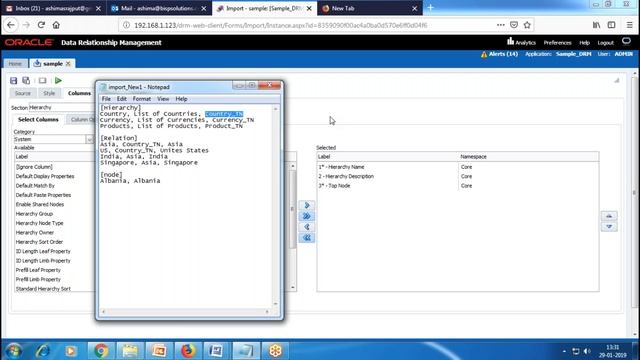Image resolution: width=640 pixels, height=360 pixels.
Task: Open Notepad File menu
Action: (106, 99)
